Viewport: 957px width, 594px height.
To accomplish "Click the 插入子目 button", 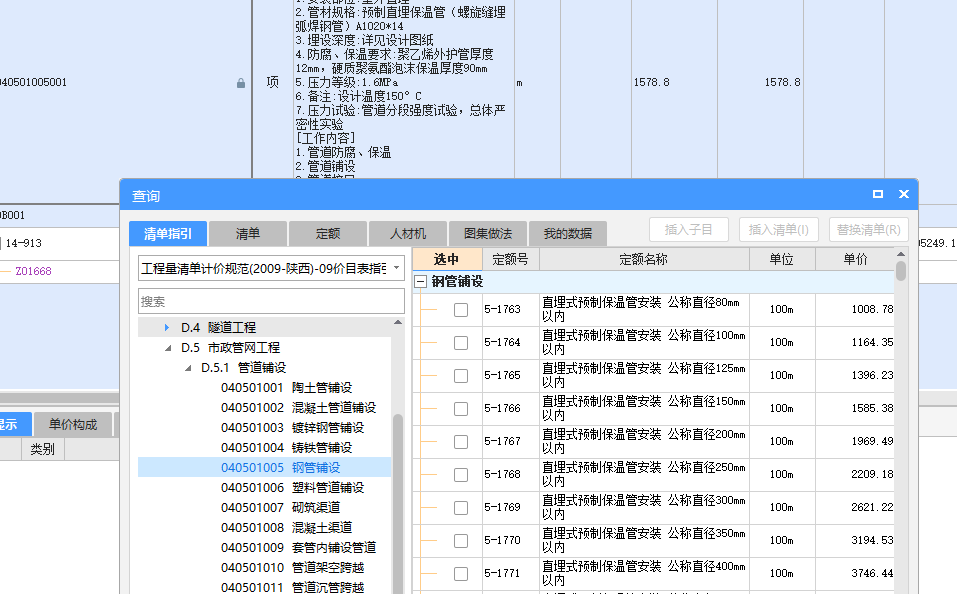I will click(688, 230).
